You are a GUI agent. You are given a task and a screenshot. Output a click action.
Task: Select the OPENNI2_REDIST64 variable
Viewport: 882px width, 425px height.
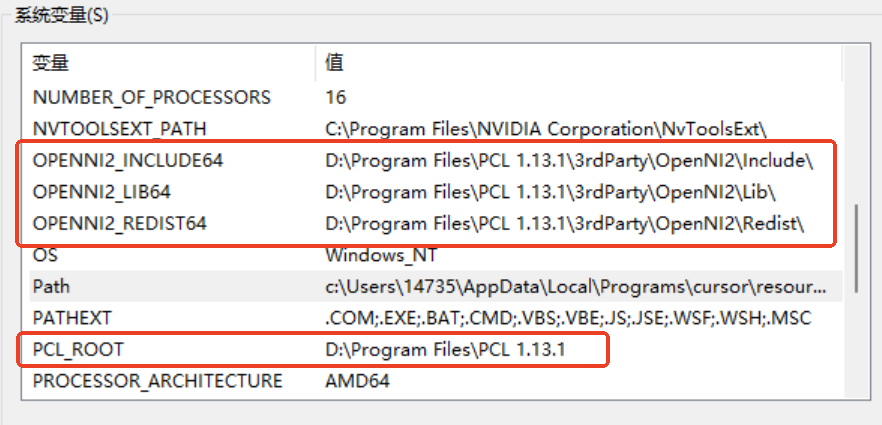click(x=120, y=224)
